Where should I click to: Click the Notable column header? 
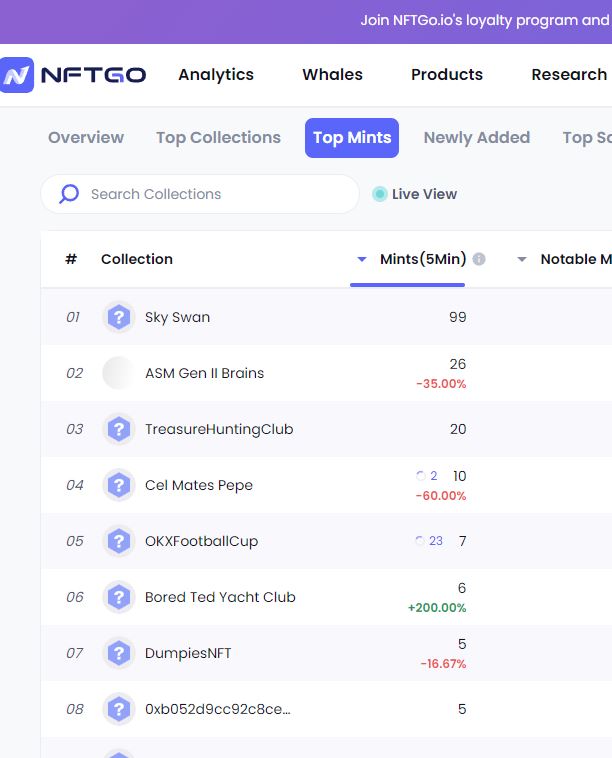576,259
